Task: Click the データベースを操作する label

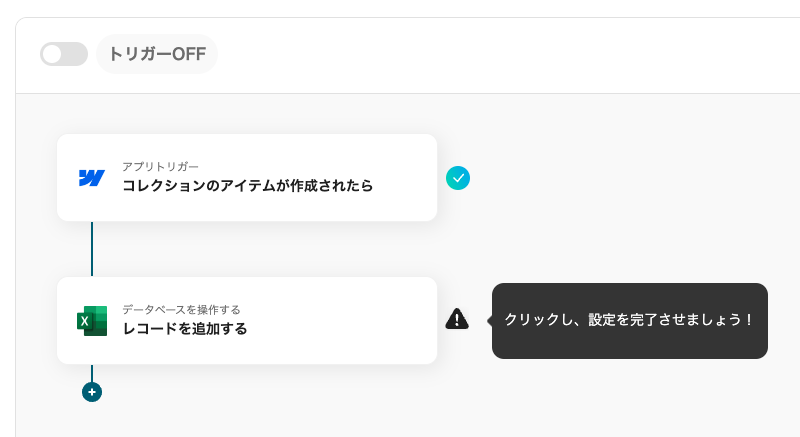Action: pyautogui.click(x=181, y=309)
